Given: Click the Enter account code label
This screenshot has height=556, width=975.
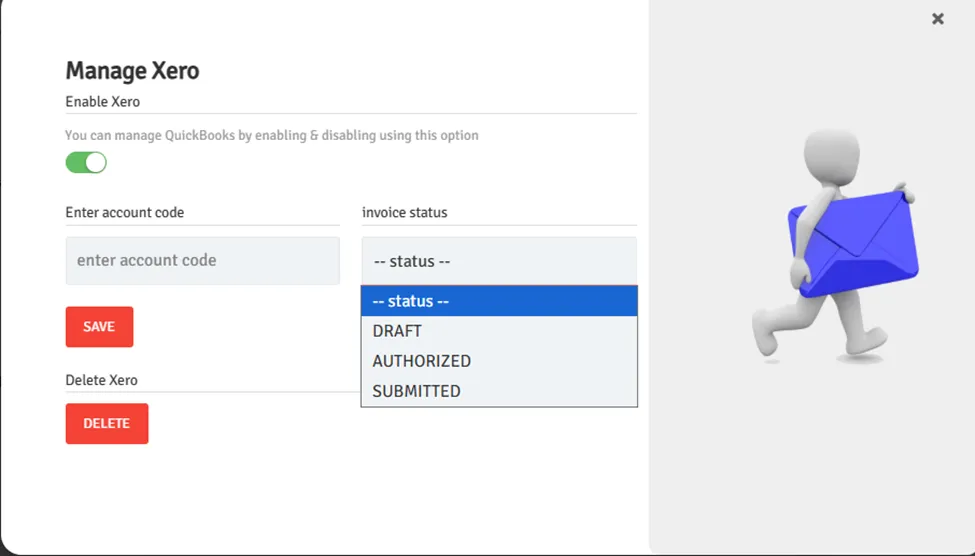Looking at the screenshot, I should coord(125,212).
